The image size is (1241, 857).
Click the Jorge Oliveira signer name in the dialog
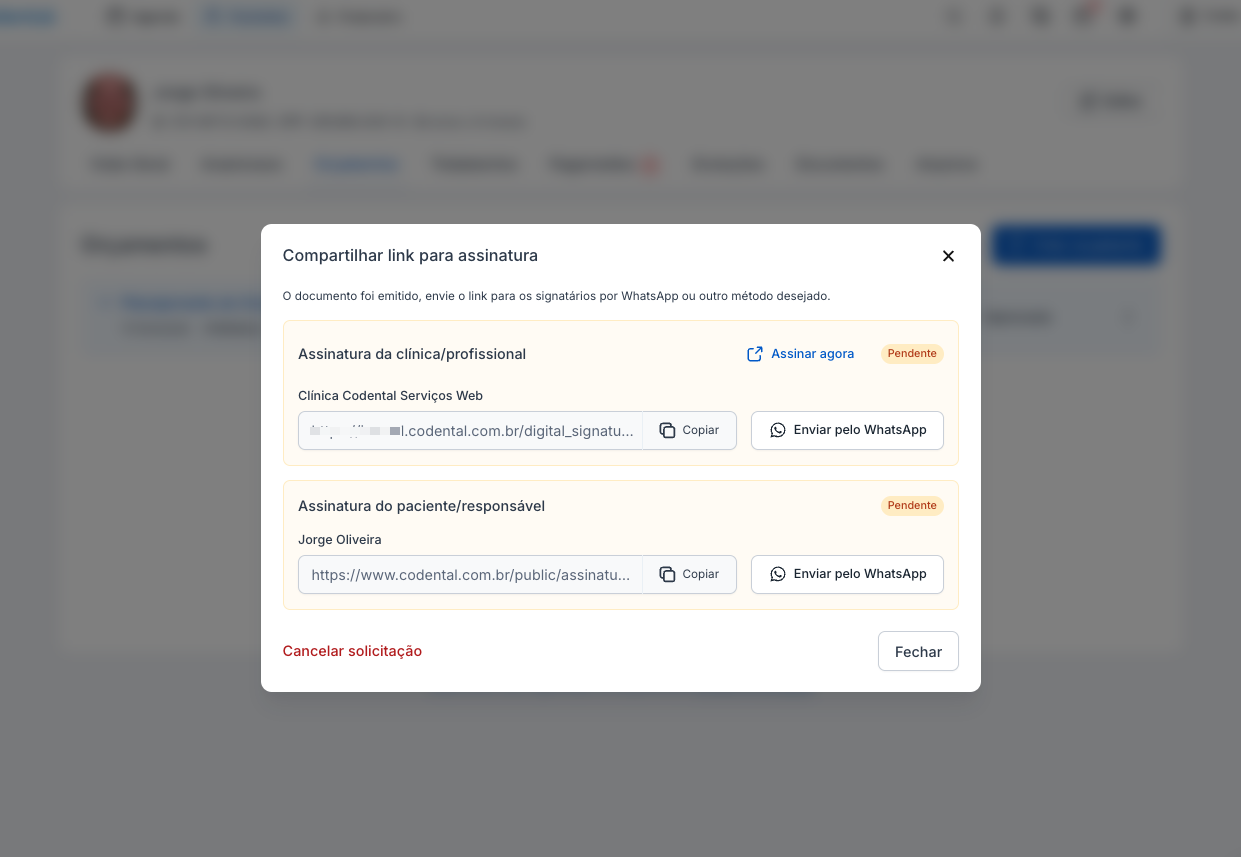pos(340,540)
